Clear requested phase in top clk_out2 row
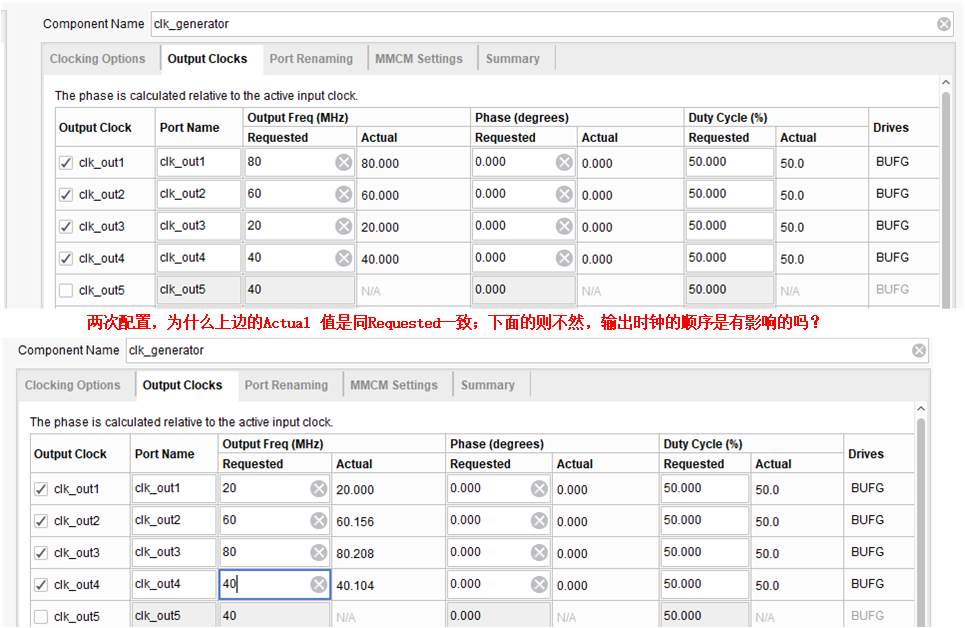The height and width of the screenshot is (628, 965). [564, 194]
